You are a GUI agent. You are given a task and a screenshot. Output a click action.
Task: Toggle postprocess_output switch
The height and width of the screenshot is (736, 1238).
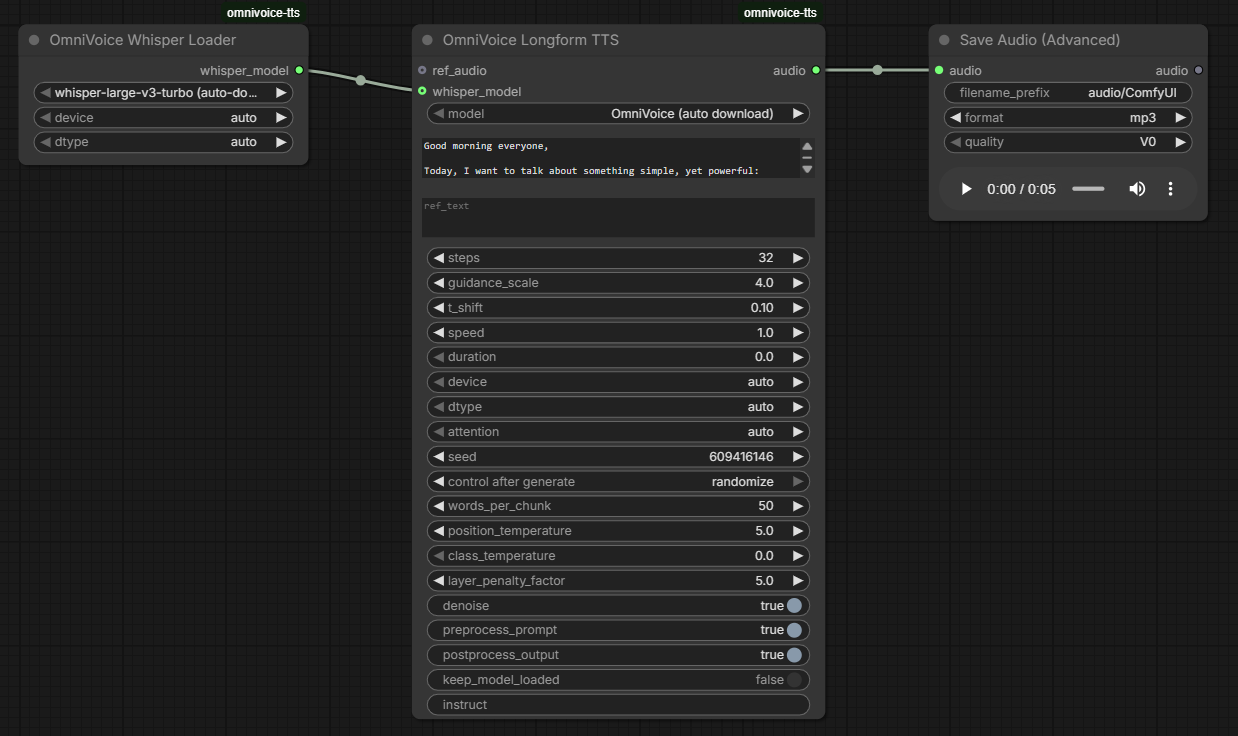[x=794, y=655]
